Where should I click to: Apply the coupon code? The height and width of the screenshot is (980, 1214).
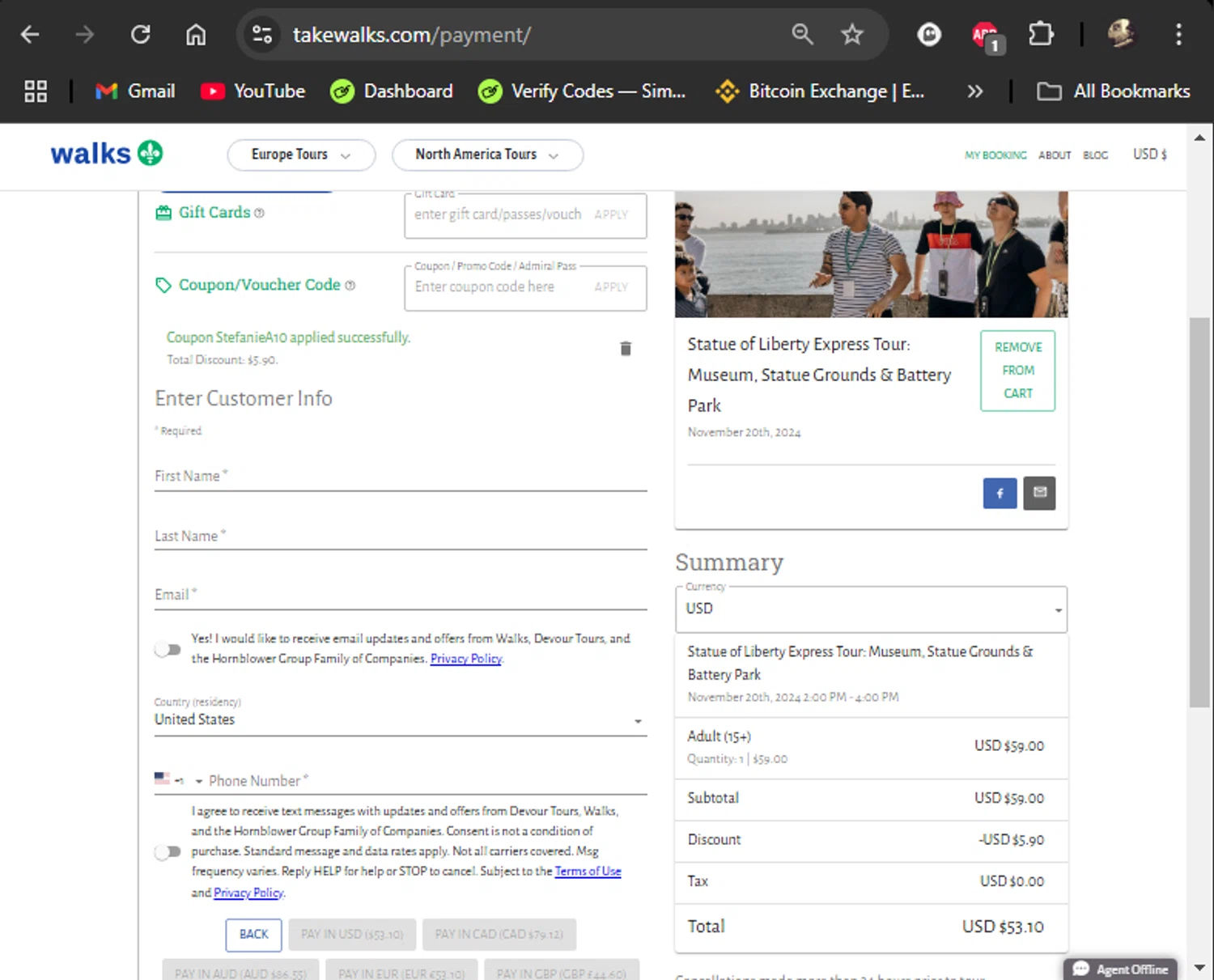click(x=611, y=286)
